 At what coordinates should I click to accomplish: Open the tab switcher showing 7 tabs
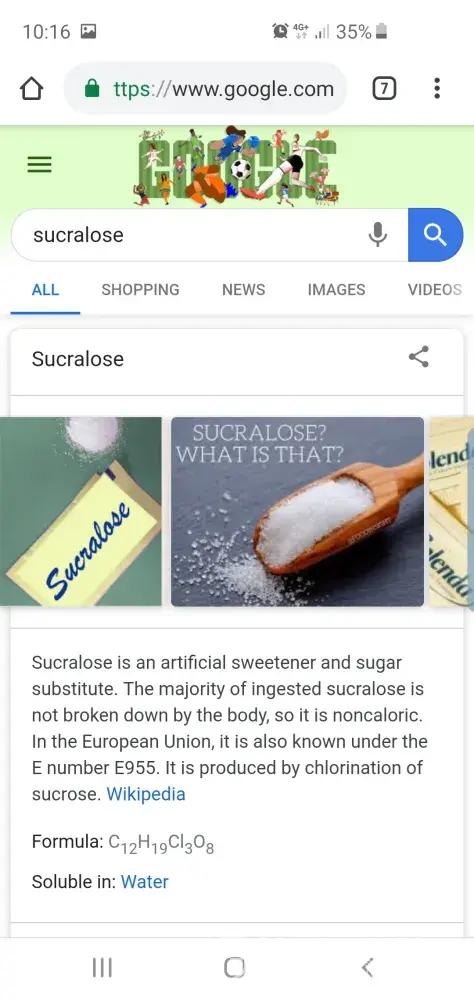pos(383,89)
